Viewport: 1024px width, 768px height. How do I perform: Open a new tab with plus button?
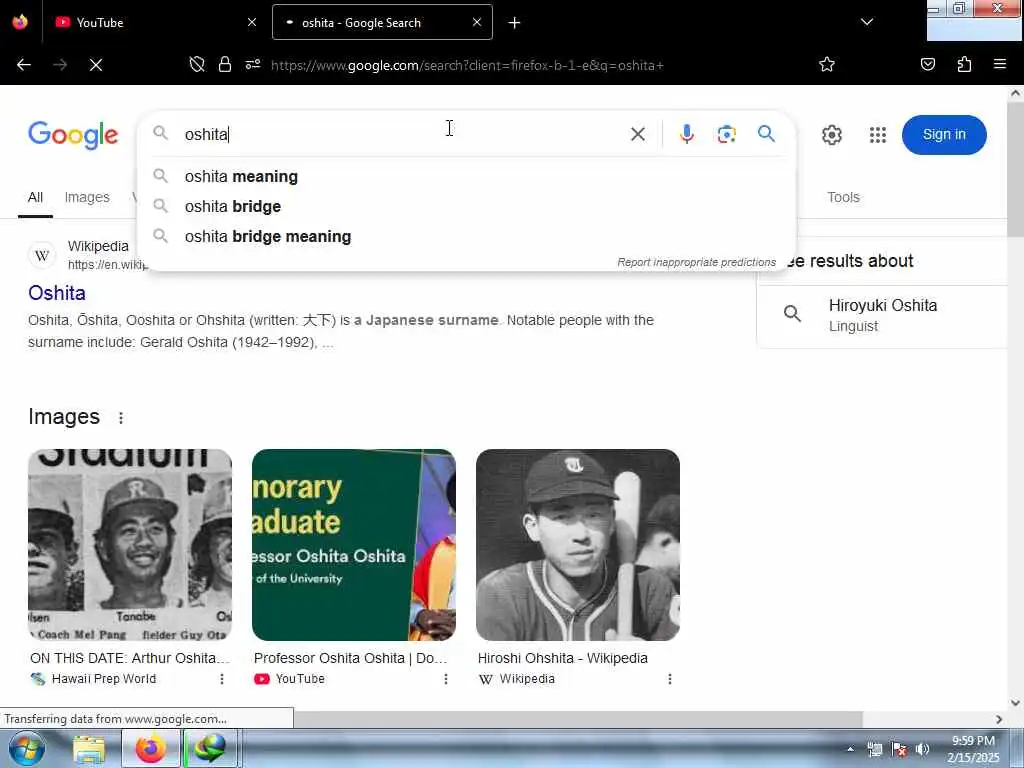515,23
